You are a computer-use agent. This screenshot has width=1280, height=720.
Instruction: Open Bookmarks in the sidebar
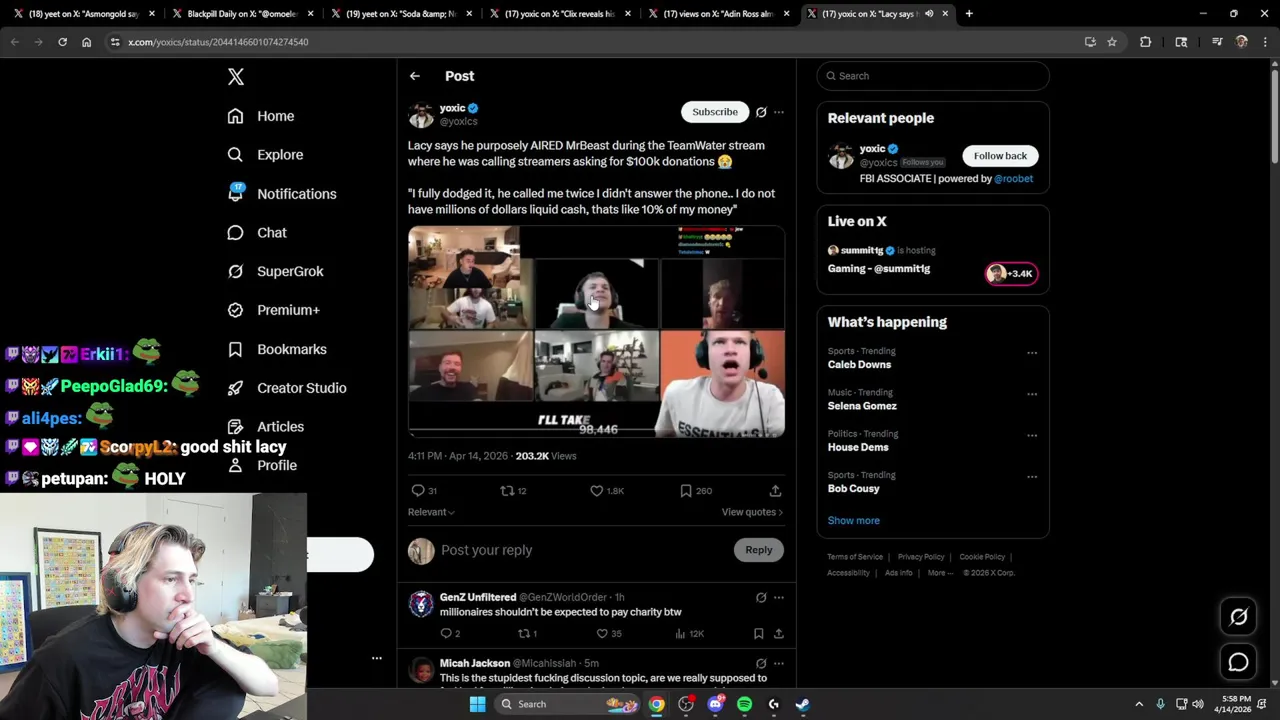[x=277, y=349]
